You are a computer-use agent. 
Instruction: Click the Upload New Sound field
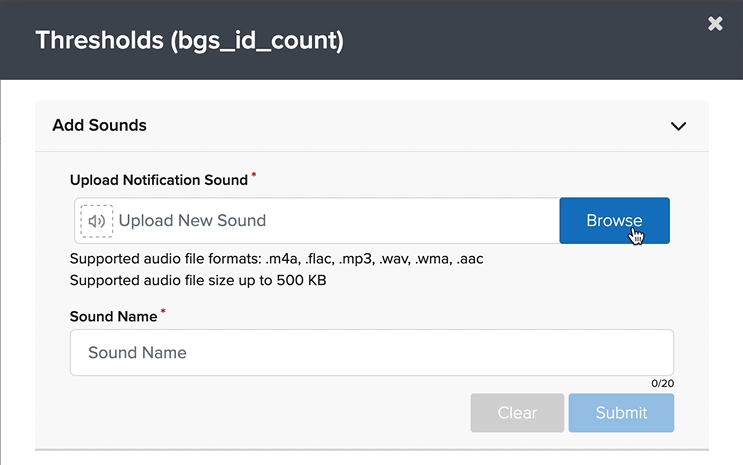click(x=317, y=221)
